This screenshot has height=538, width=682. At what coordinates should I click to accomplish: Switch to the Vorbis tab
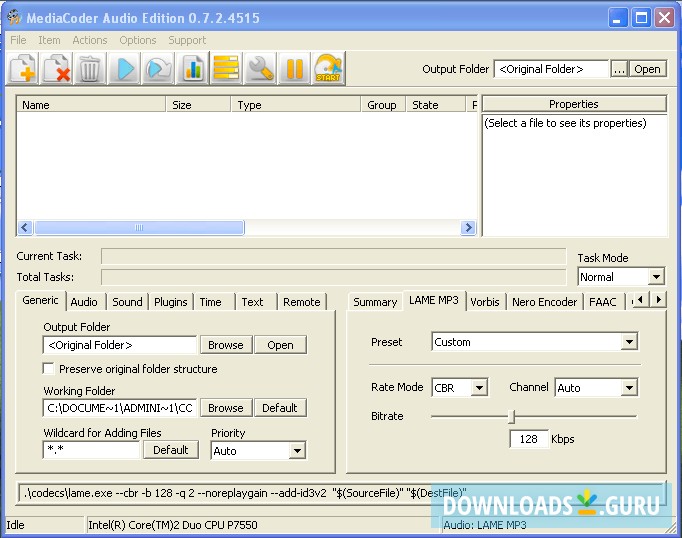click(485, 302)
